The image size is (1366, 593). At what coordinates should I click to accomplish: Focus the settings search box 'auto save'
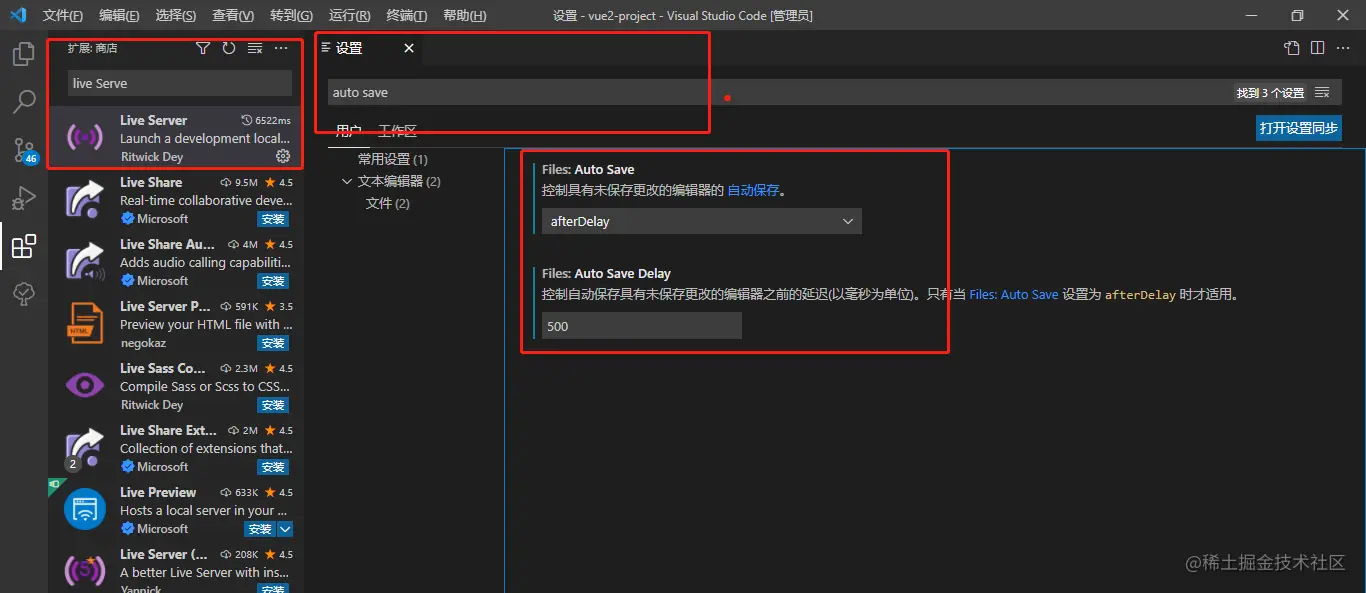[x=778, y=92]
